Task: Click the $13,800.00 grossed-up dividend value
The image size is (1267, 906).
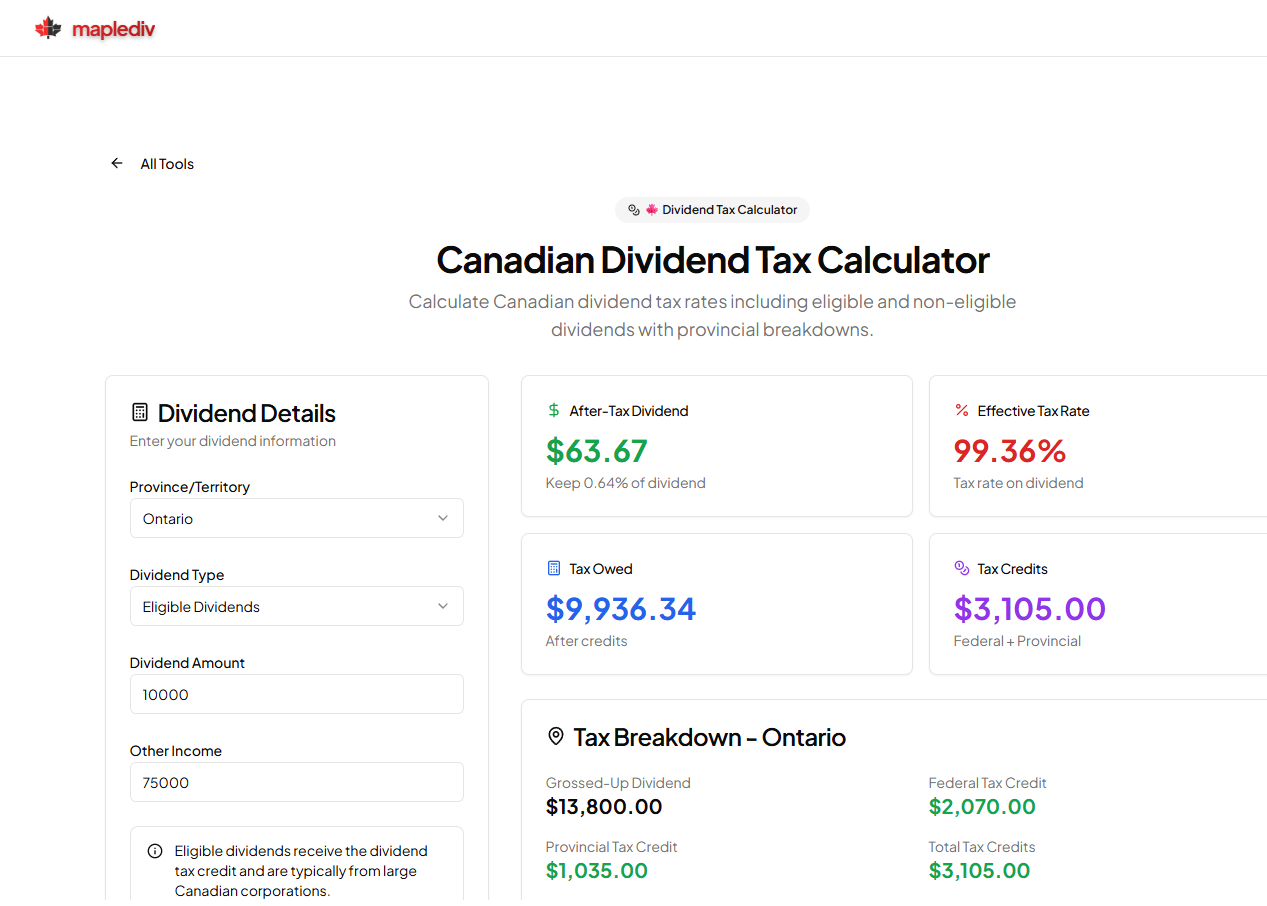Action: tap(604, 807)
